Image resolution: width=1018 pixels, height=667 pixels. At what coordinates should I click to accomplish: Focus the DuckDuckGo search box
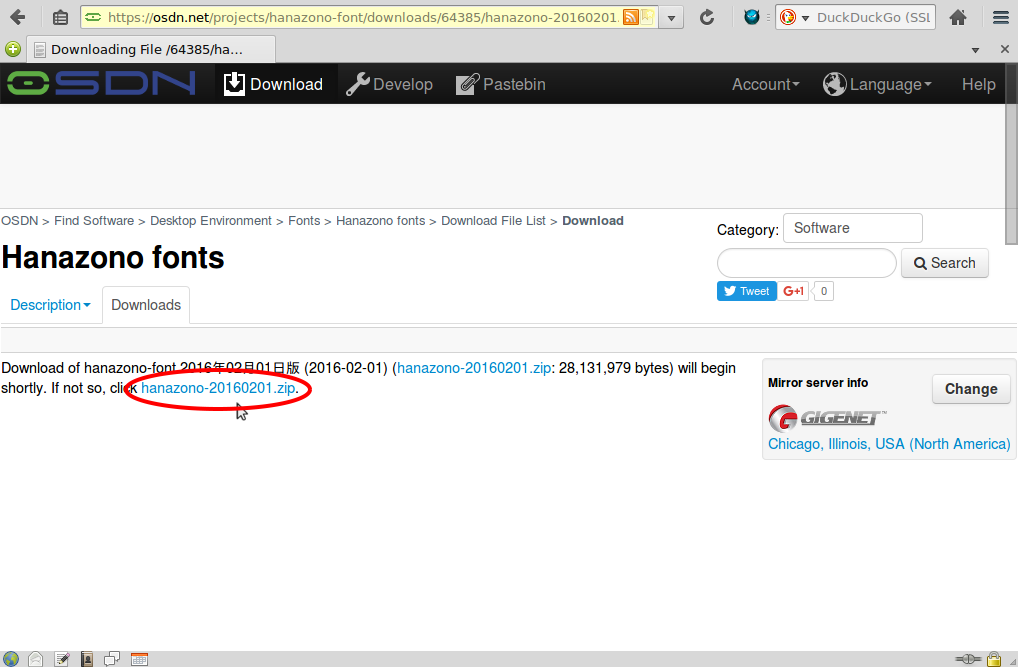click(x=873, y=18)
